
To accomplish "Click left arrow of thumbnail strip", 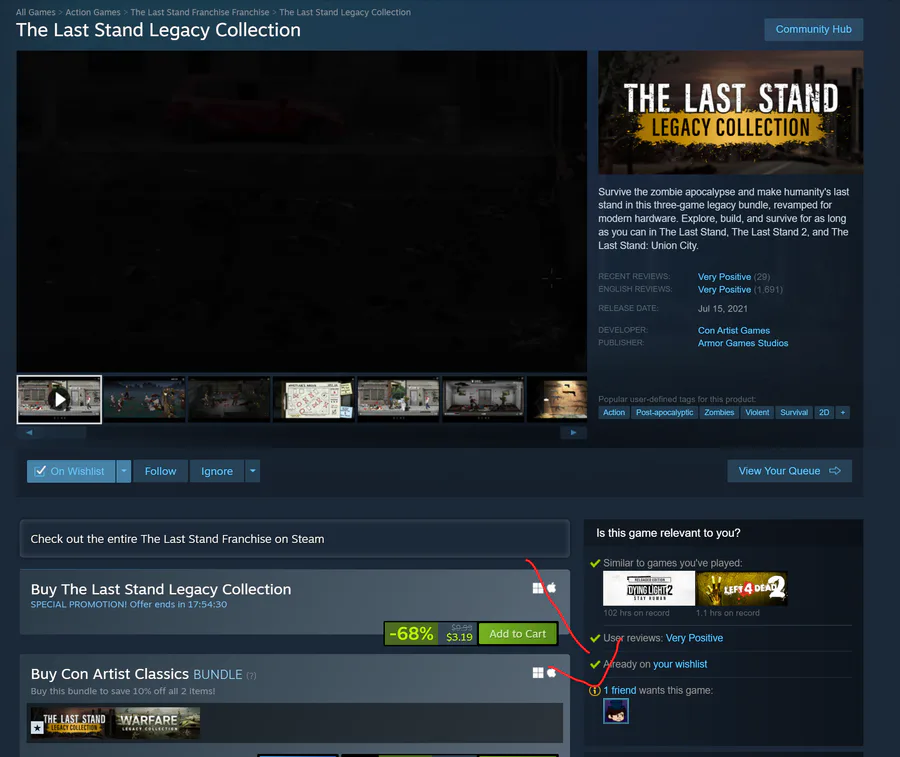I will point(29,433).
